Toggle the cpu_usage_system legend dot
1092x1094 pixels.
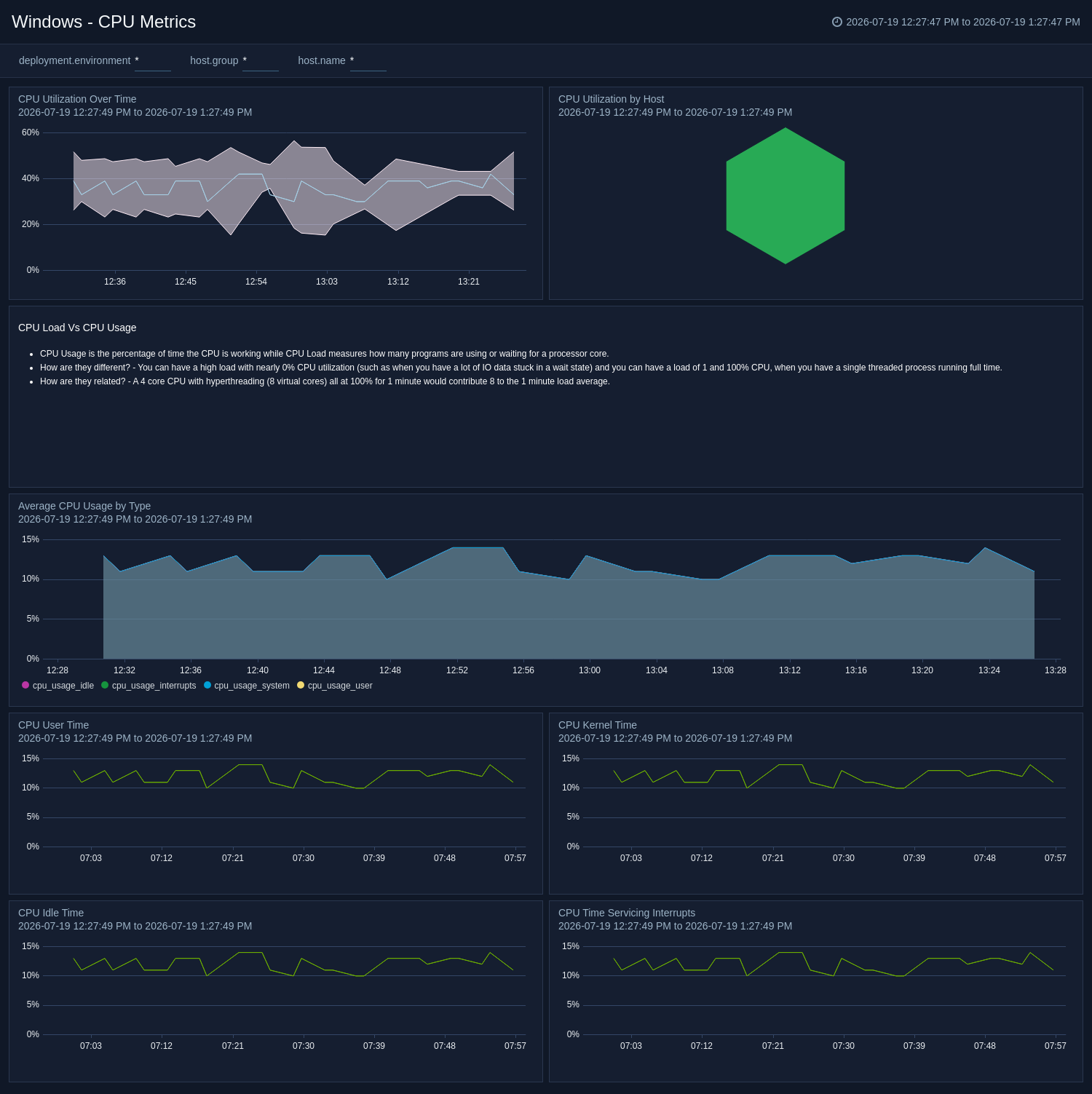click(207, 685)
